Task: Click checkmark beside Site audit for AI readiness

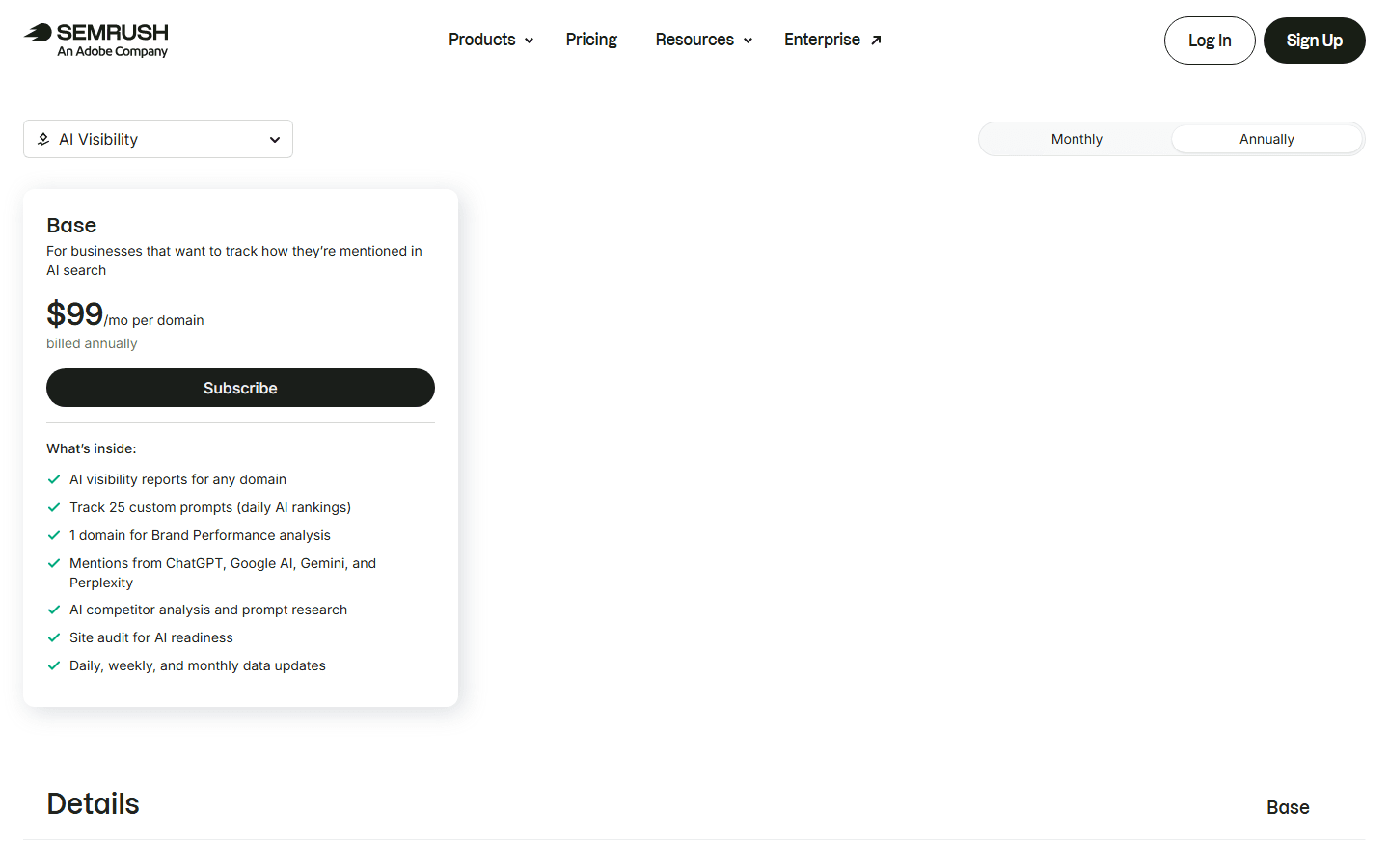Action: point(54,637)
